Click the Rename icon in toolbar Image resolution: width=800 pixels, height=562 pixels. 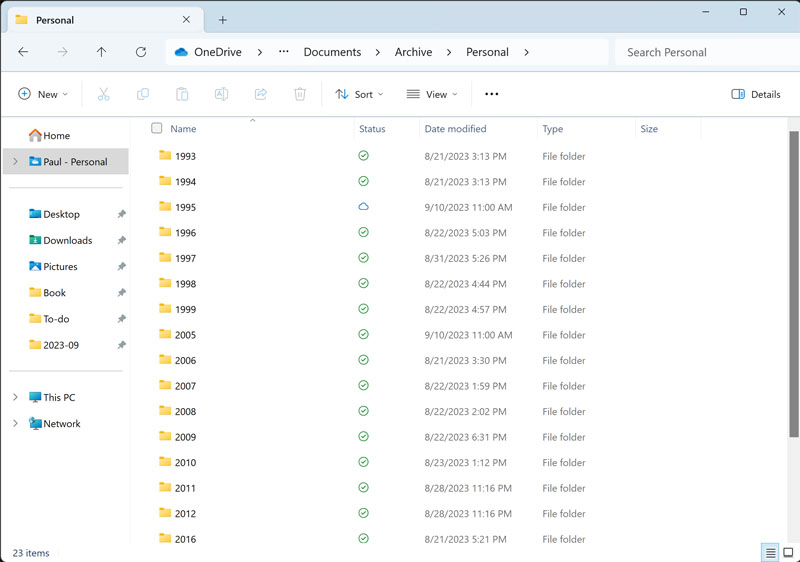point(221,94)
